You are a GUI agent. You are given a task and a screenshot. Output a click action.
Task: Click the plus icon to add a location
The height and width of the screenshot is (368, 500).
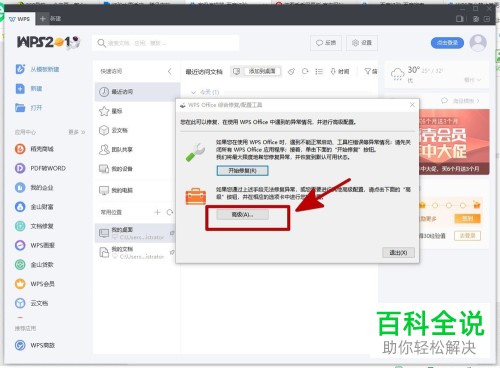point(157,212)
